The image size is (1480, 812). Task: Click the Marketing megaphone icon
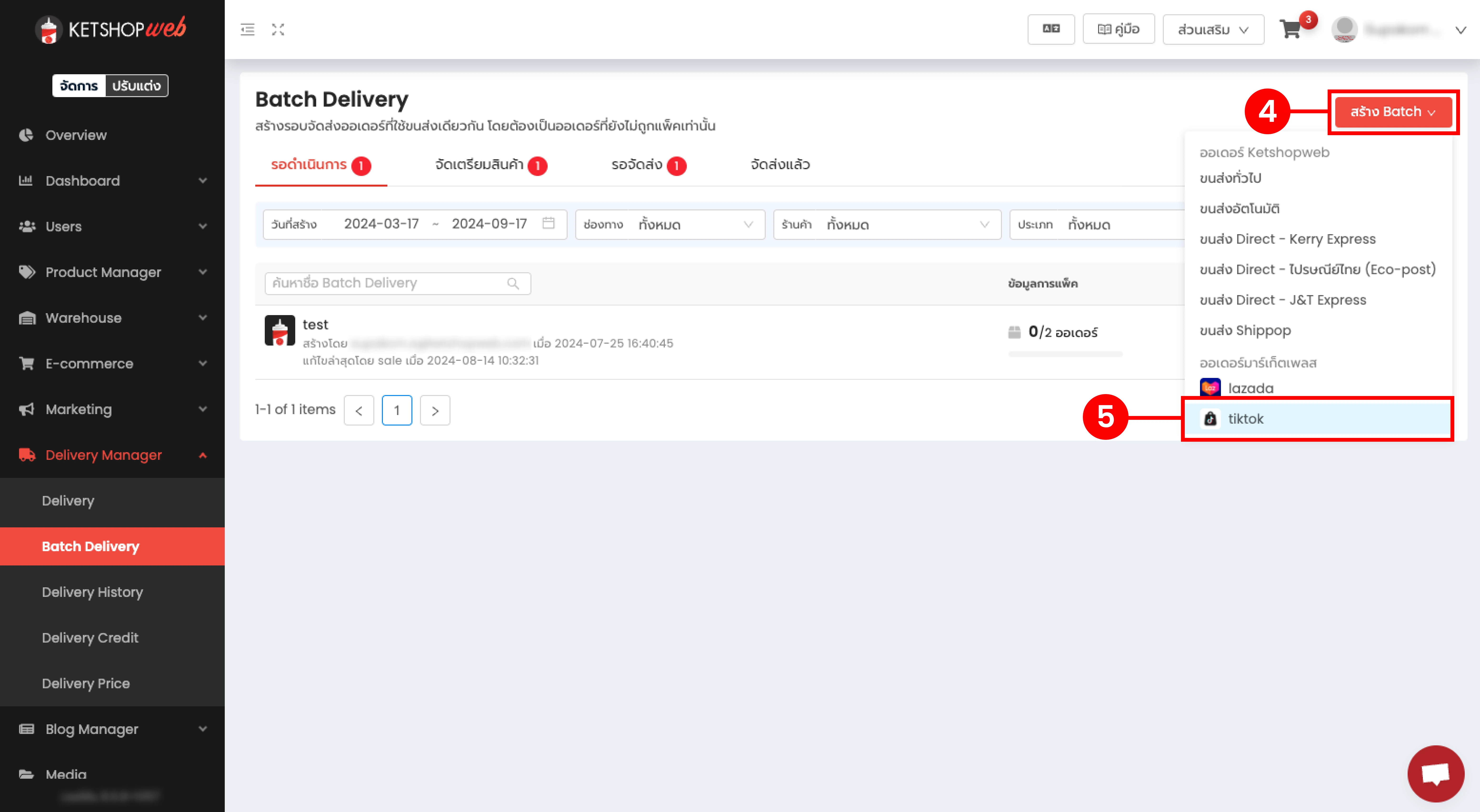click(x=26, y=409)
